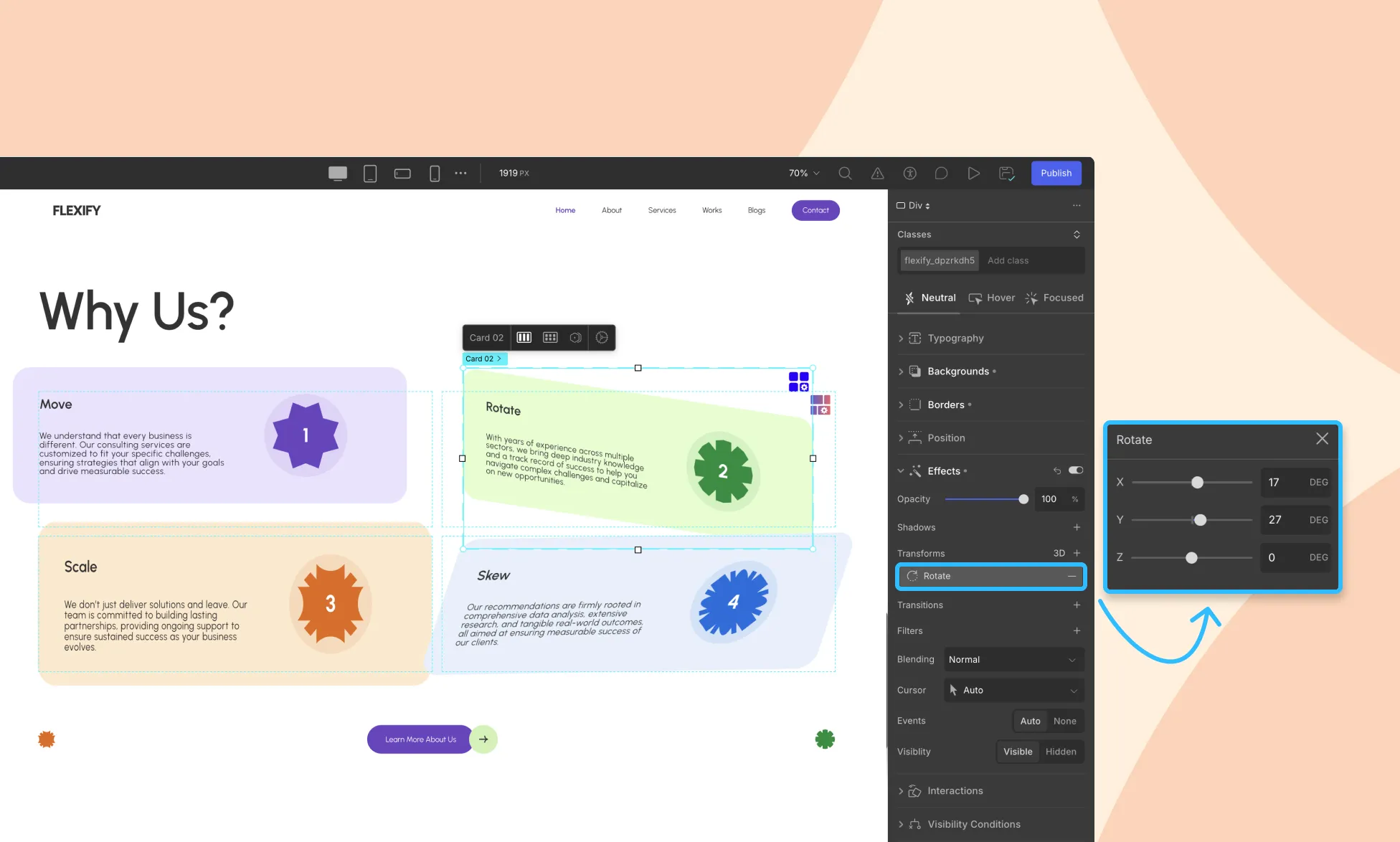The height and width of the screenshot is (842, 1400).
Task: Open the Rotate transform row
Action: [x=990, y=576]
